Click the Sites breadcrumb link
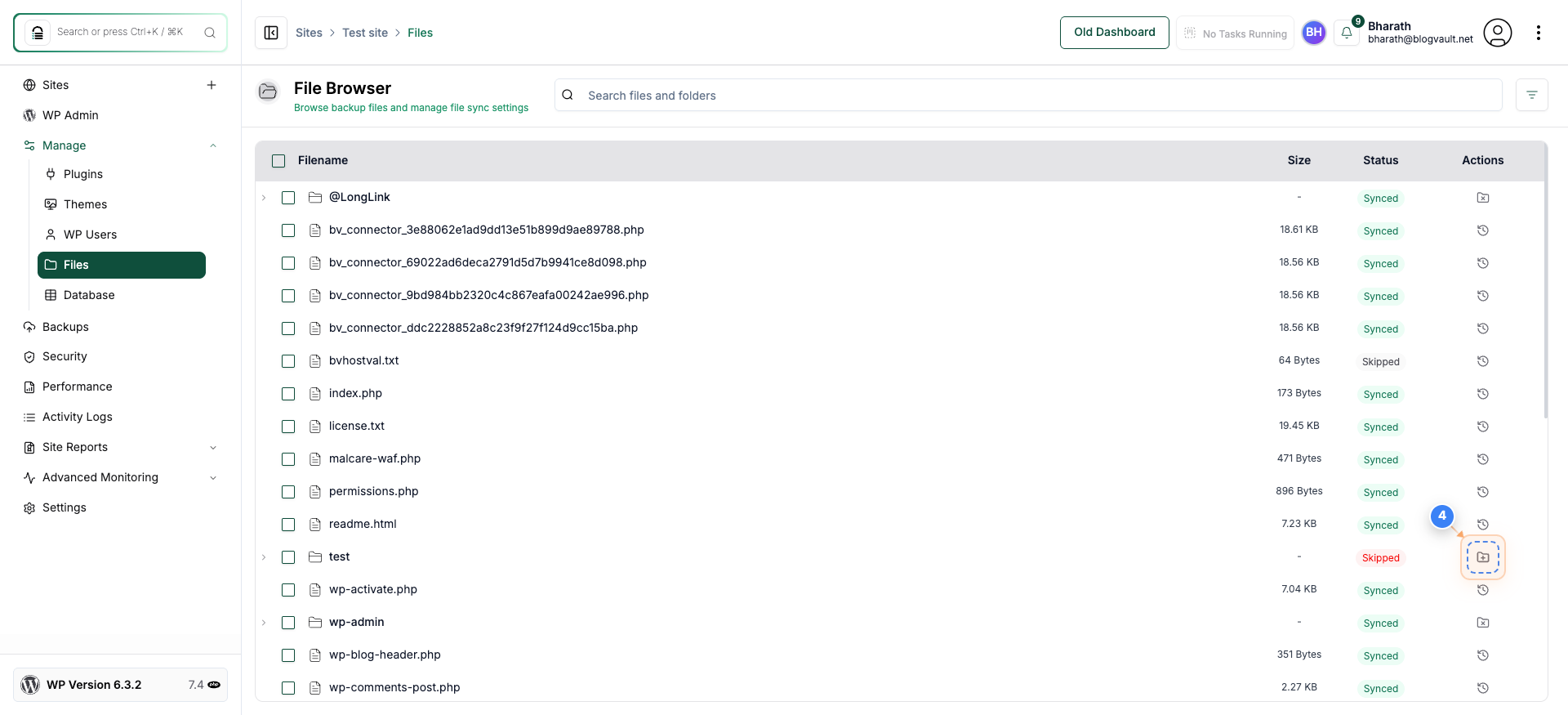Viewport: 1568px width, 715px height. tap(309, 33)
